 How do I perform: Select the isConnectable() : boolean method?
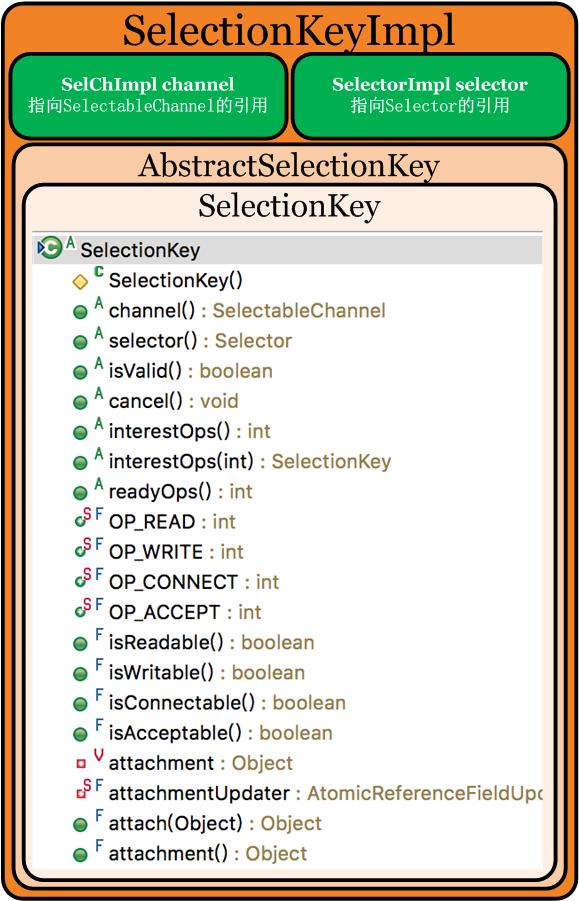[x=227, y=703]
